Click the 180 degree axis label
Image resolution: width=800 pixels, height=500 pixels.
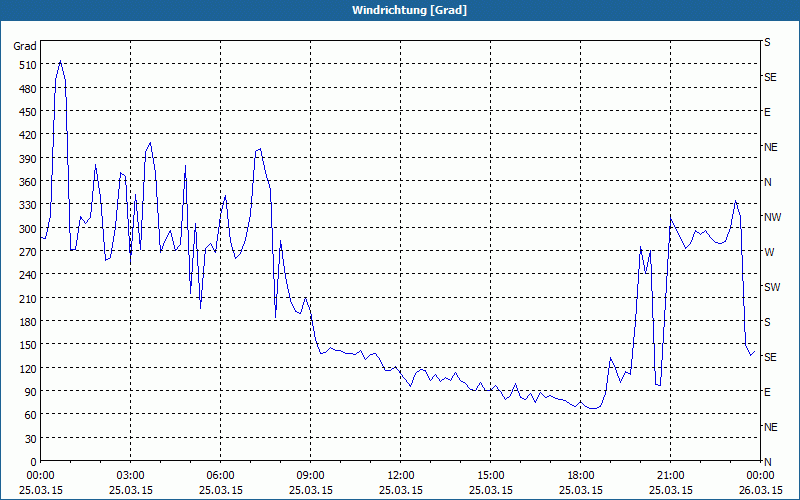tap(28, 321)
